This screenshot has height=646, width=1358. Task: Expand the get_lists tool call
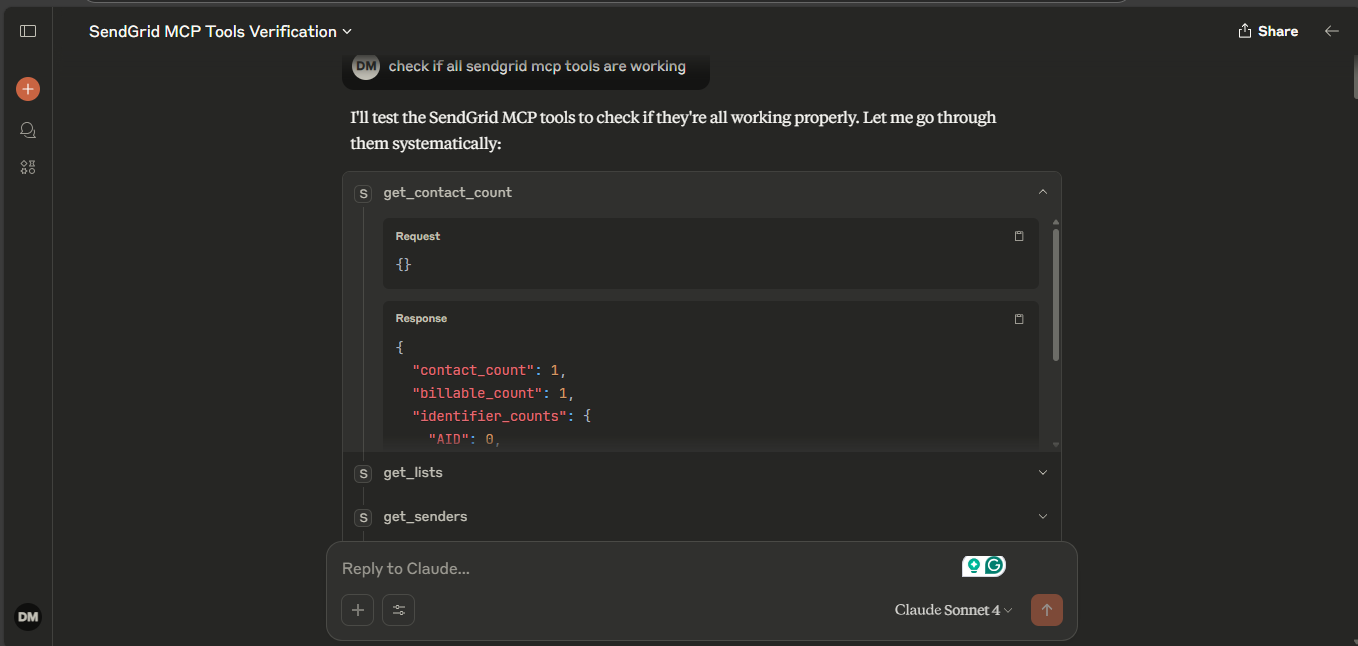pyautogui.click(x=1043, y=471)
